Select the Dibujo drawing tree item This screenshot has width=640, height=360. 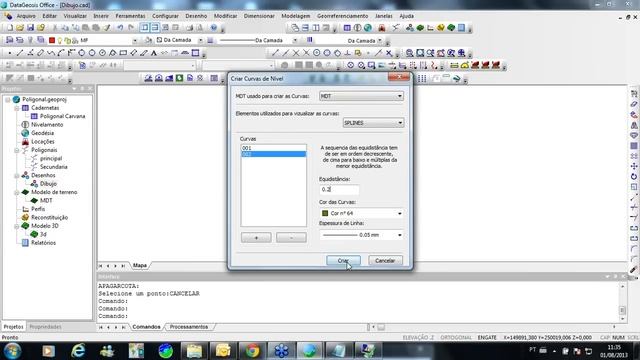(x=48, y=184)
